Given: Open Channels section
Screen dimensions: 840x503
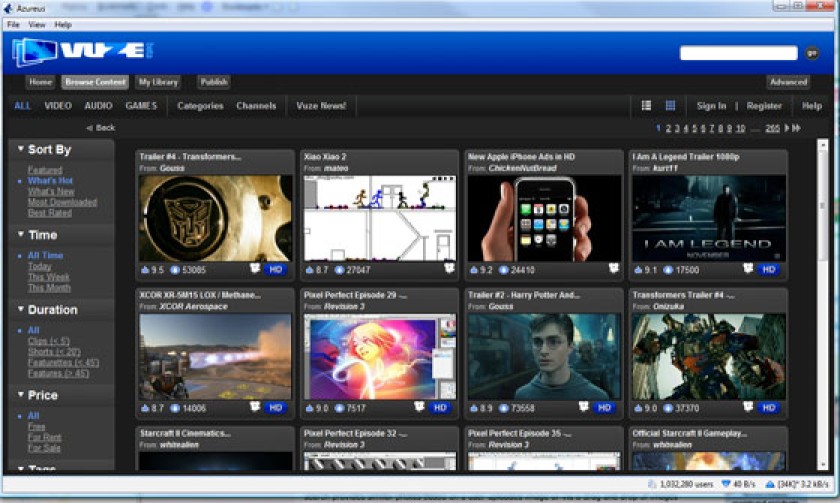Looking at the screenshot, I should pos(256,106).
